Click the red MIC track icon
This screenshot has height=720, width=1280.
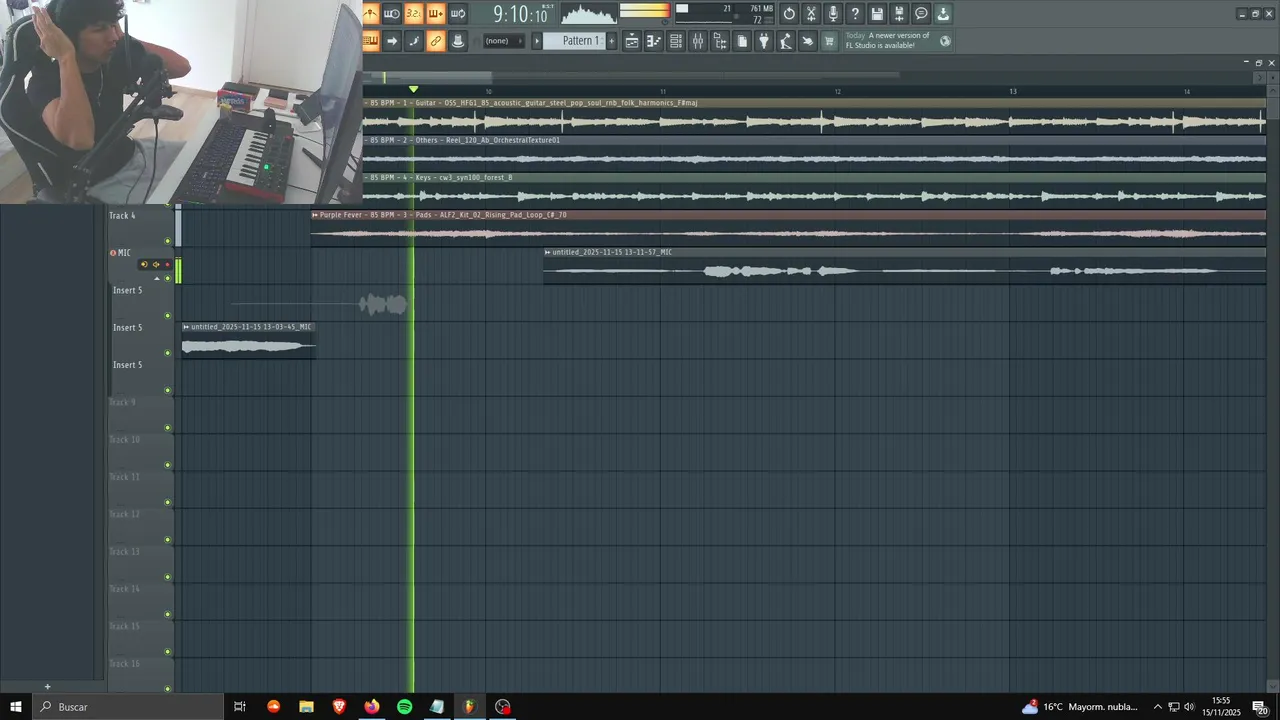point(113,253)
